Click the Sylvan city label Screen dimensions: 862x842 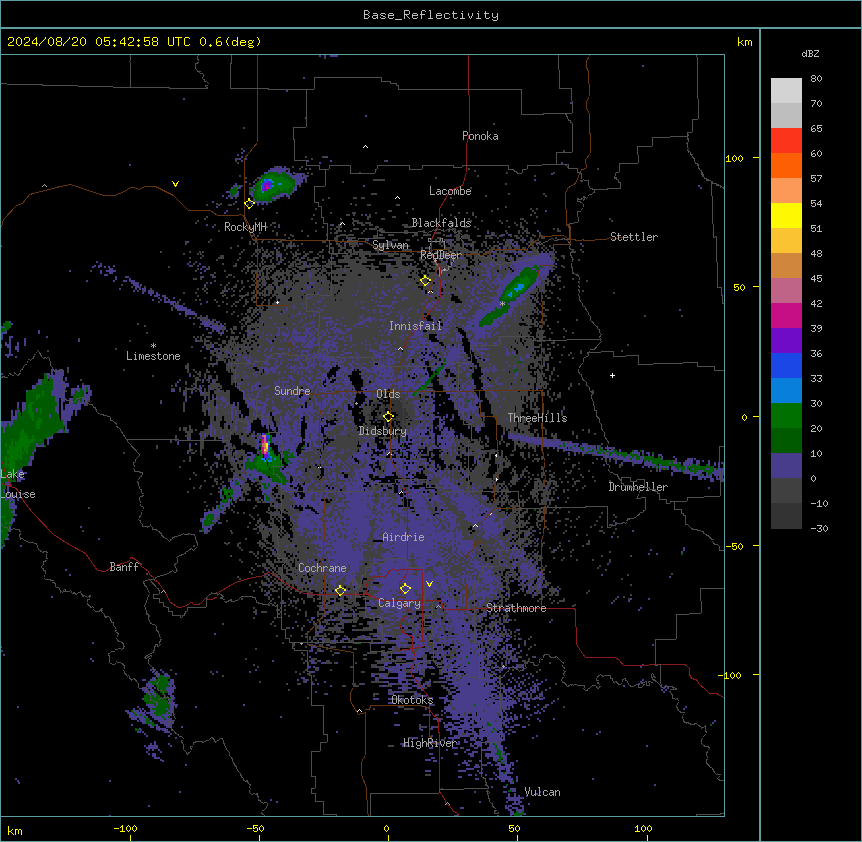click(390, 245)
